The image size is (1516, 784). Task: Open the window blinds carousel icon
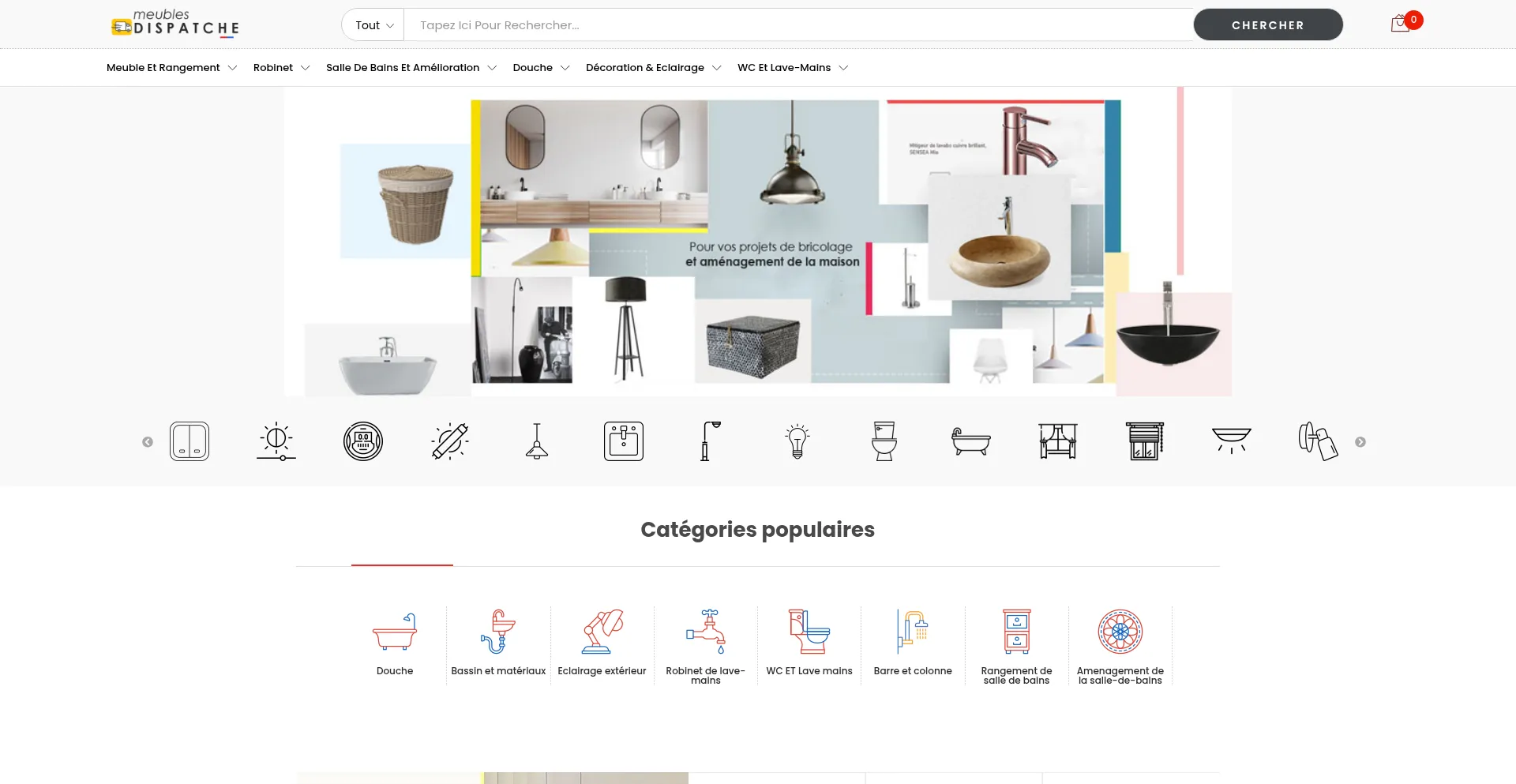(x=1144, y=441)
